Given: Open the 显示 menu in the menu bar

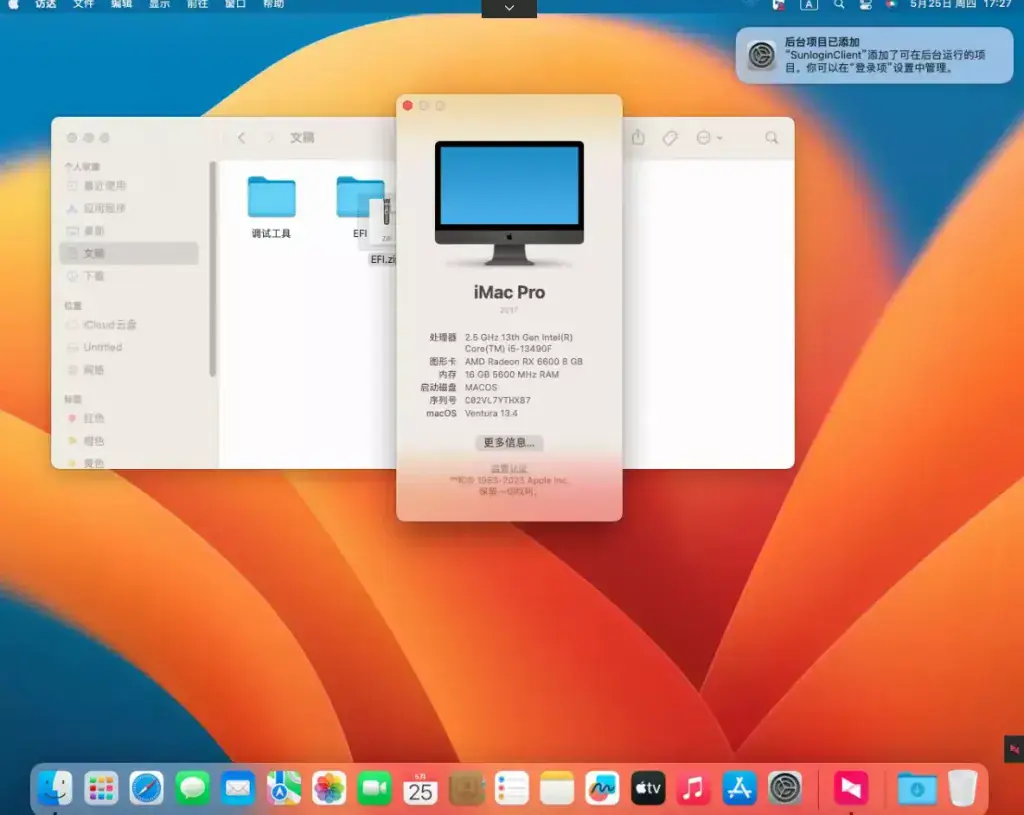Looking at the screenshot, I should [159, 4].
